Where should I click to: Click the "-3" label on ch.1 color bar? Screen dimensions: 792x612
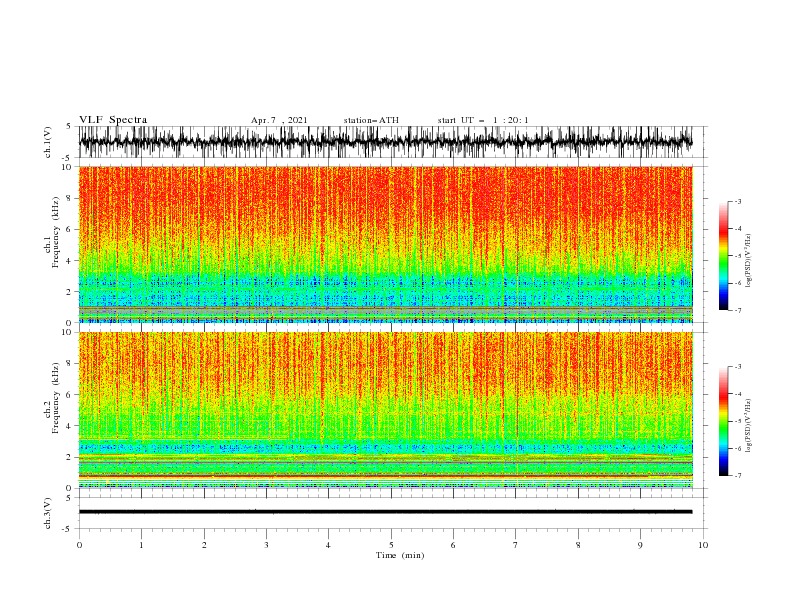(738, 201)
